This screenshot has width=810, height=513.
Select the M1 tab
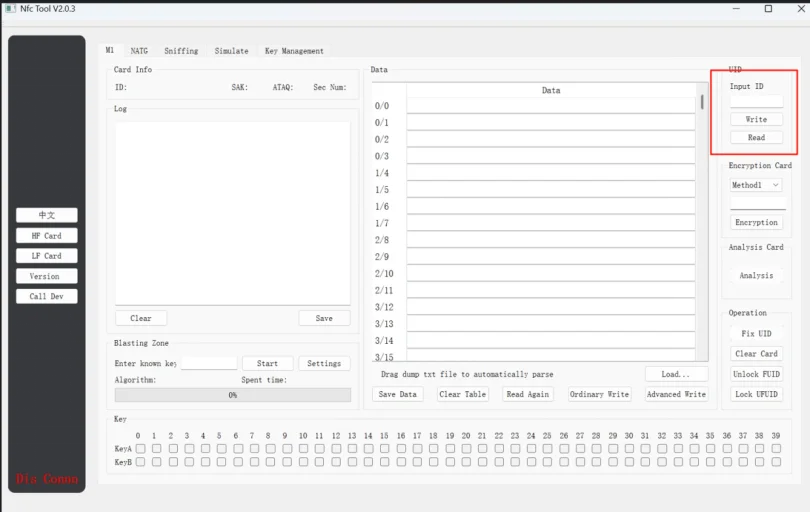110,50
